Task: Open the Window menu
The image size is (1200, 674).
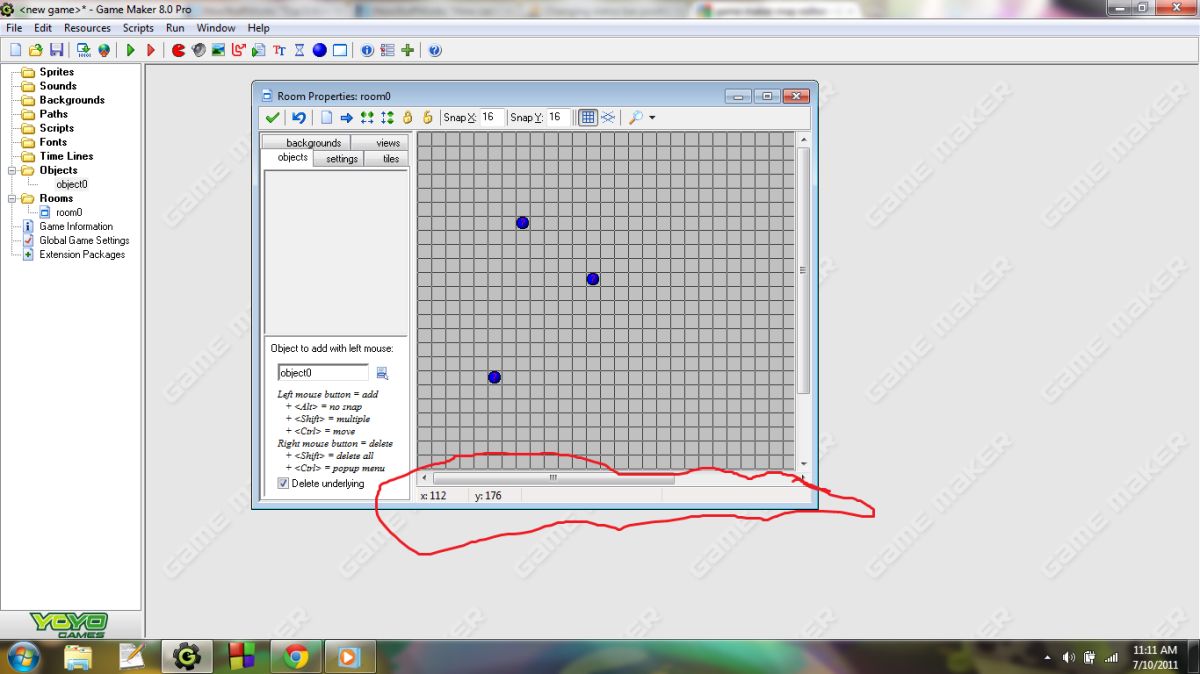Action: [216, 28]
